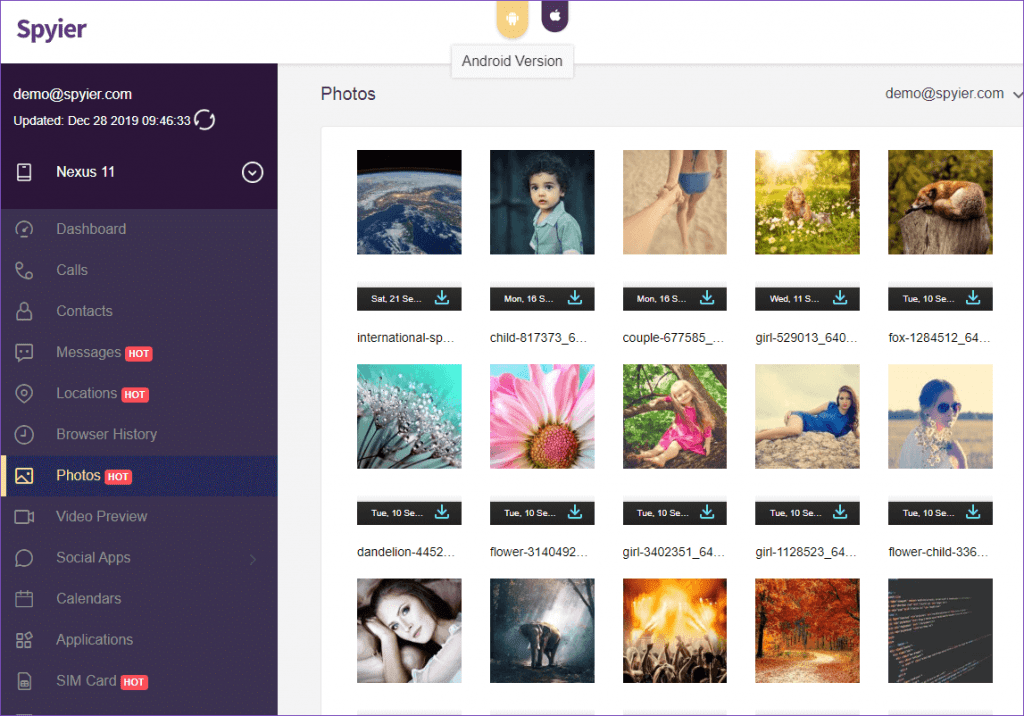Click the refresh sync icon next to Updated time
Image resolution: width=1024 pixels, height=716 pixels.
pyautogui.click(x=205, y=120)
